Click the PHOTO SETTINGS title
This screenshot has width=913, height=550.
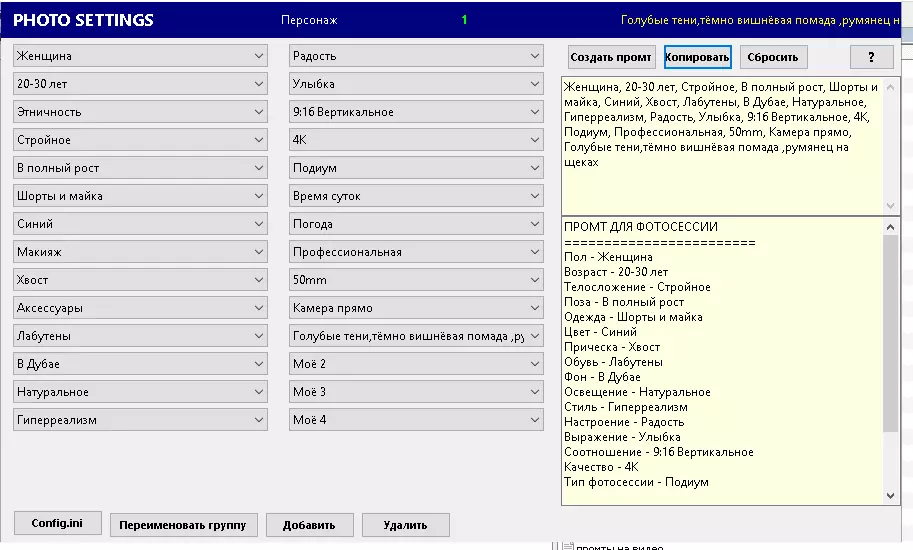point(83,20)
